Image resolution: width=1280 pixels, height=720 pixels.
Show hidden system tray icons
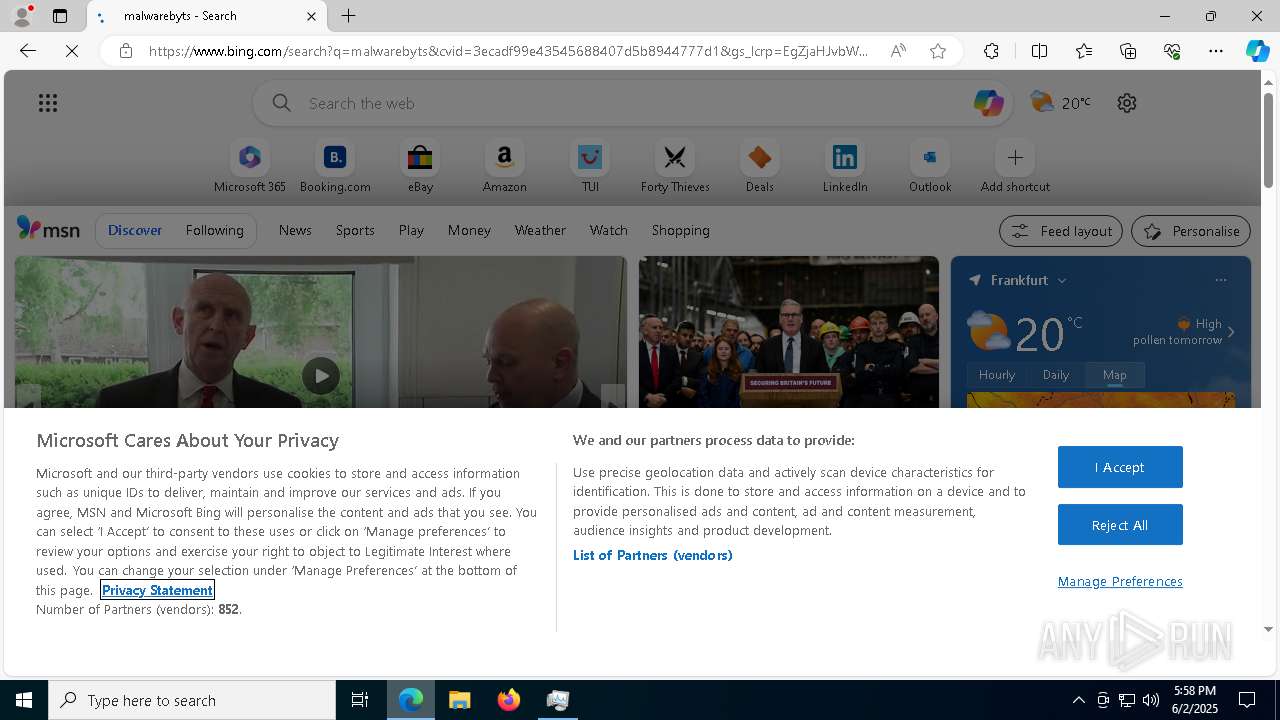[1078, 700]
